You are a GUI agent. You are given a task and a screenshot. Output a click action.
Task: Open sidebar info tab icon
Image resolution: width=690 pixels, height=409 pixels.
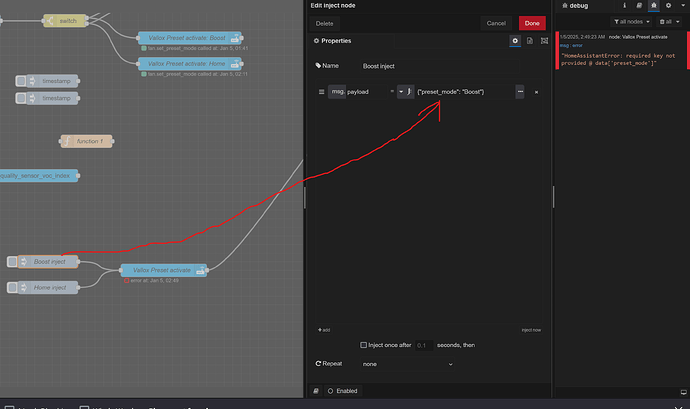coord(625,5)
